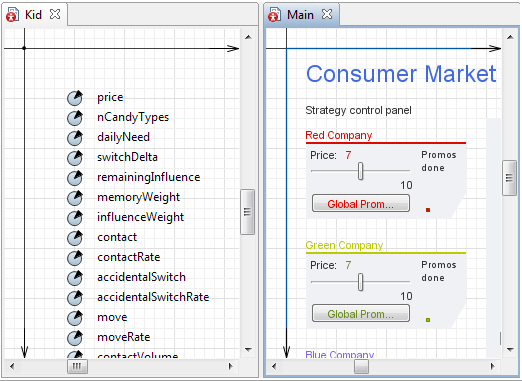Select the memoryWeight parameter icon
Screen dimensions: 522x381
75,198
